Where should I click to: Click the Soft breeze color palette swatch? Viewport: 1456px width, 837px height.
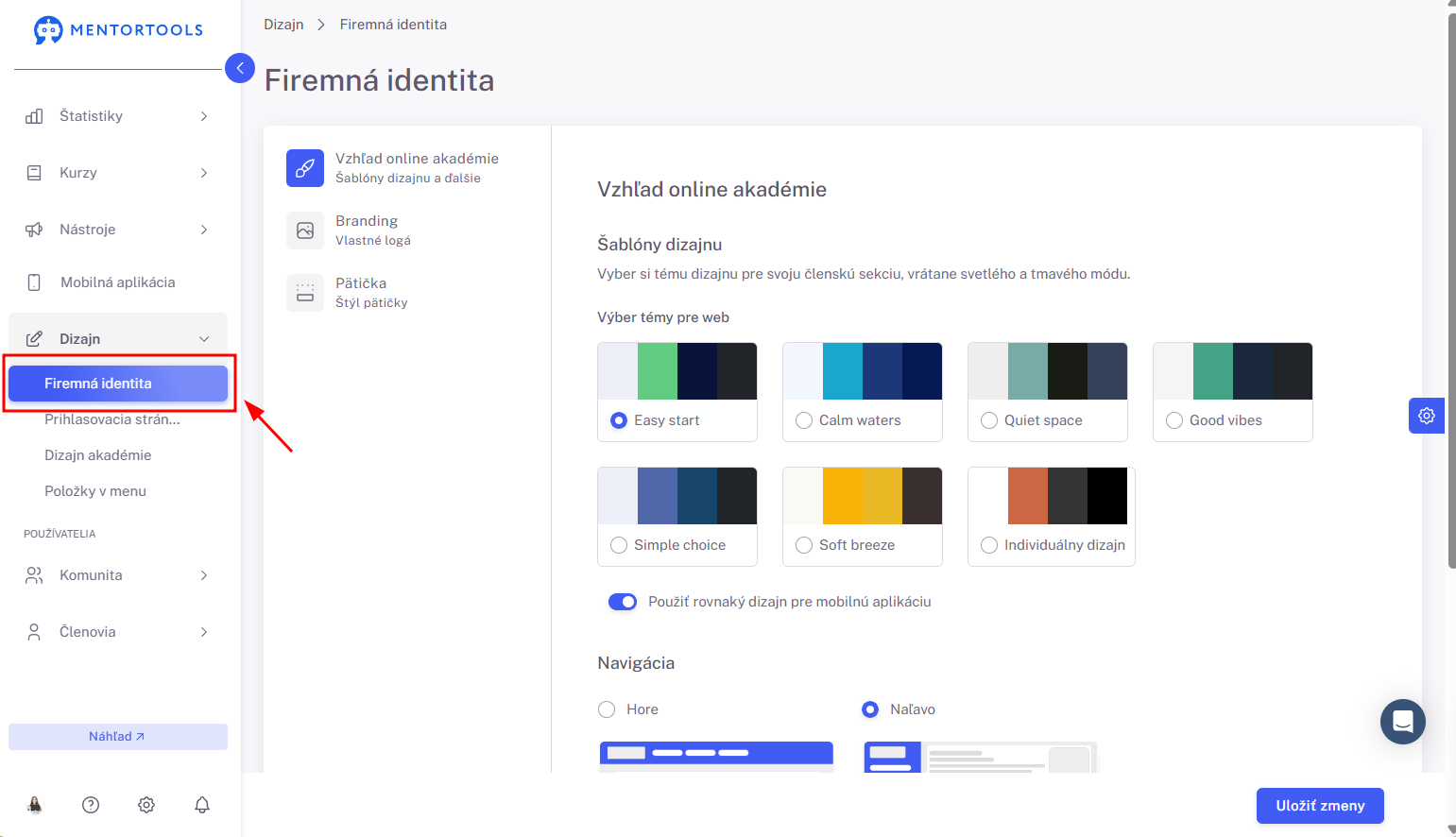pyautogui.click(x=863, y=496)
